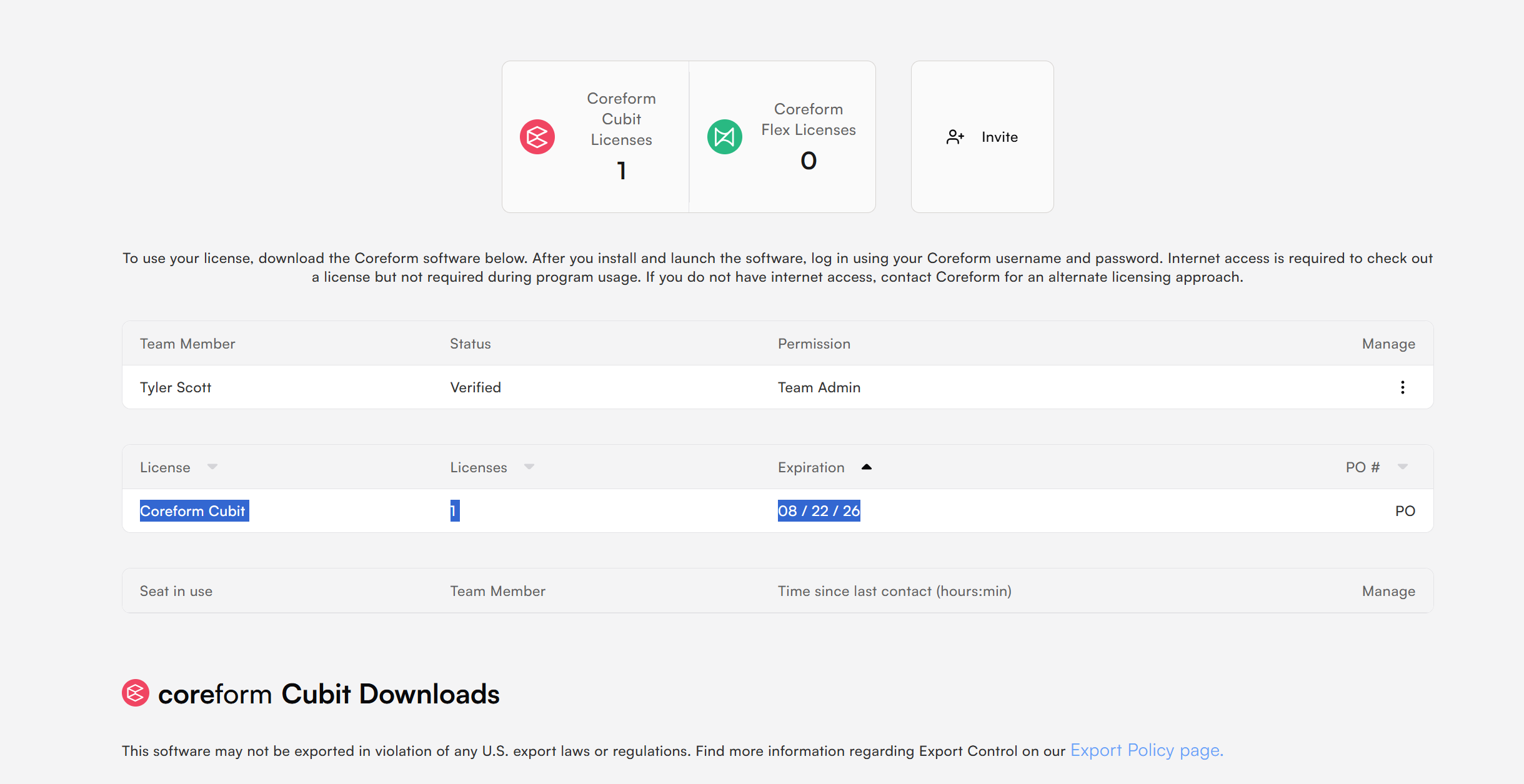
Task: Click the 08 / 22 / 26 expiration date
Action: [x=819, y=511]
